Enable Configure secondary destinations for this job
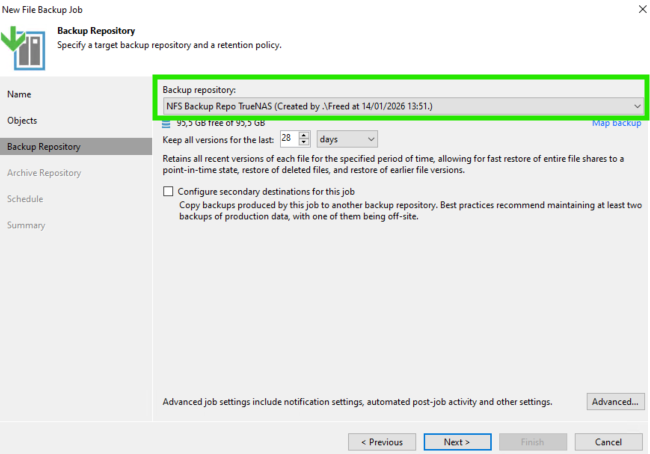The image size is (650, 454). (168, 191)
